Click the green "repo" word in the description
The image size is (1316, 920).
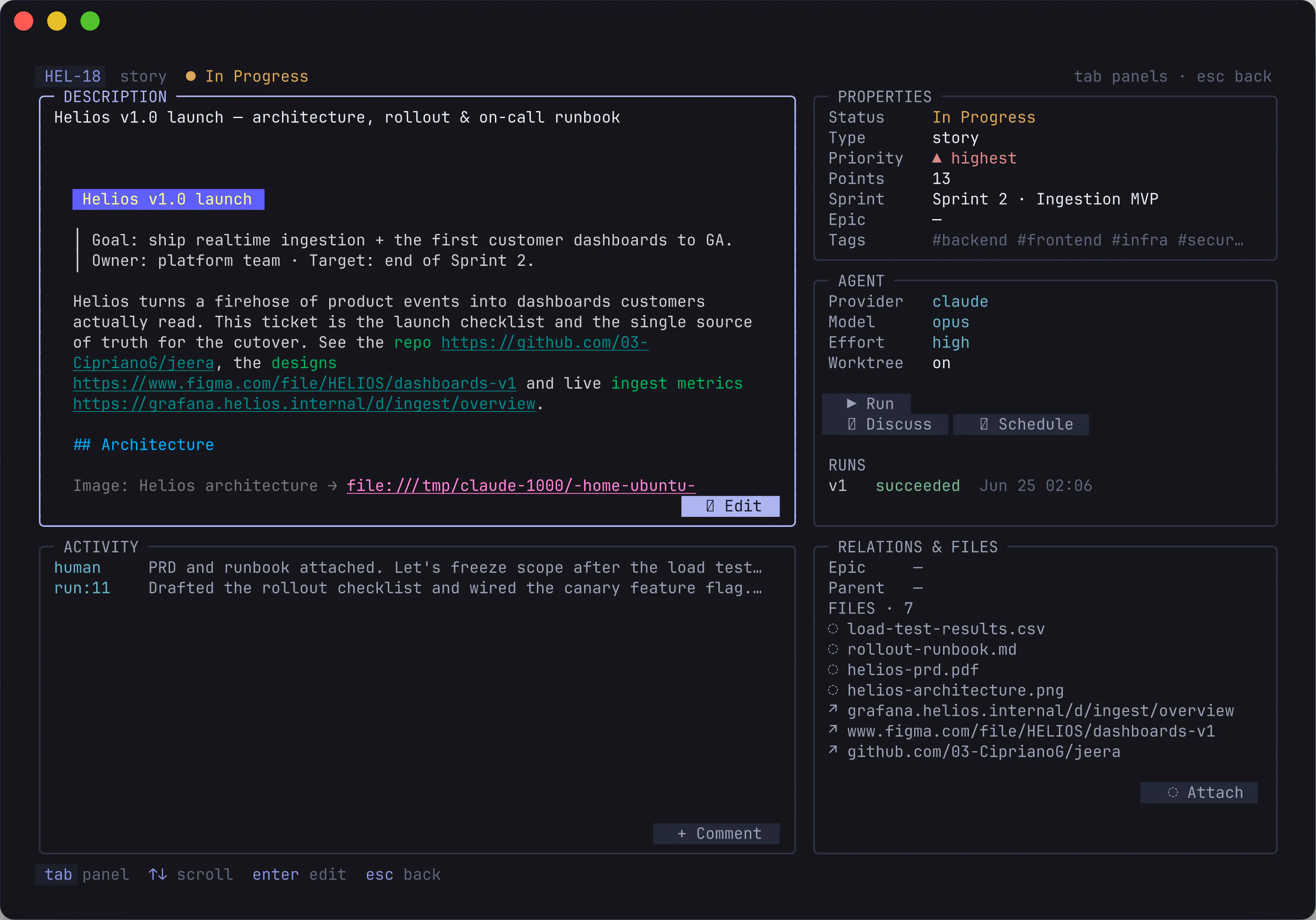(413, 343)
